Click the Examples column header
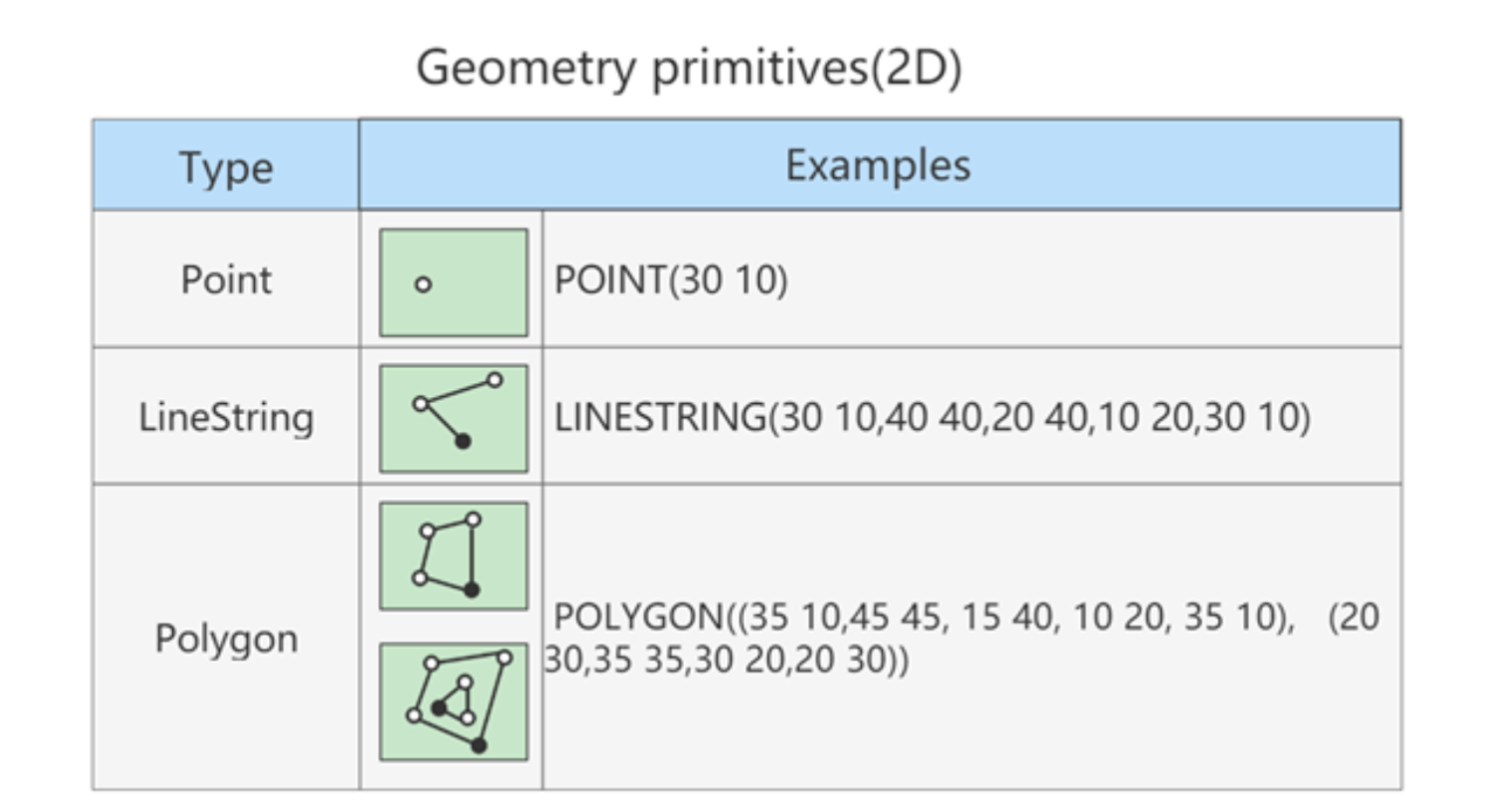1512x809 pixels. 878,165
